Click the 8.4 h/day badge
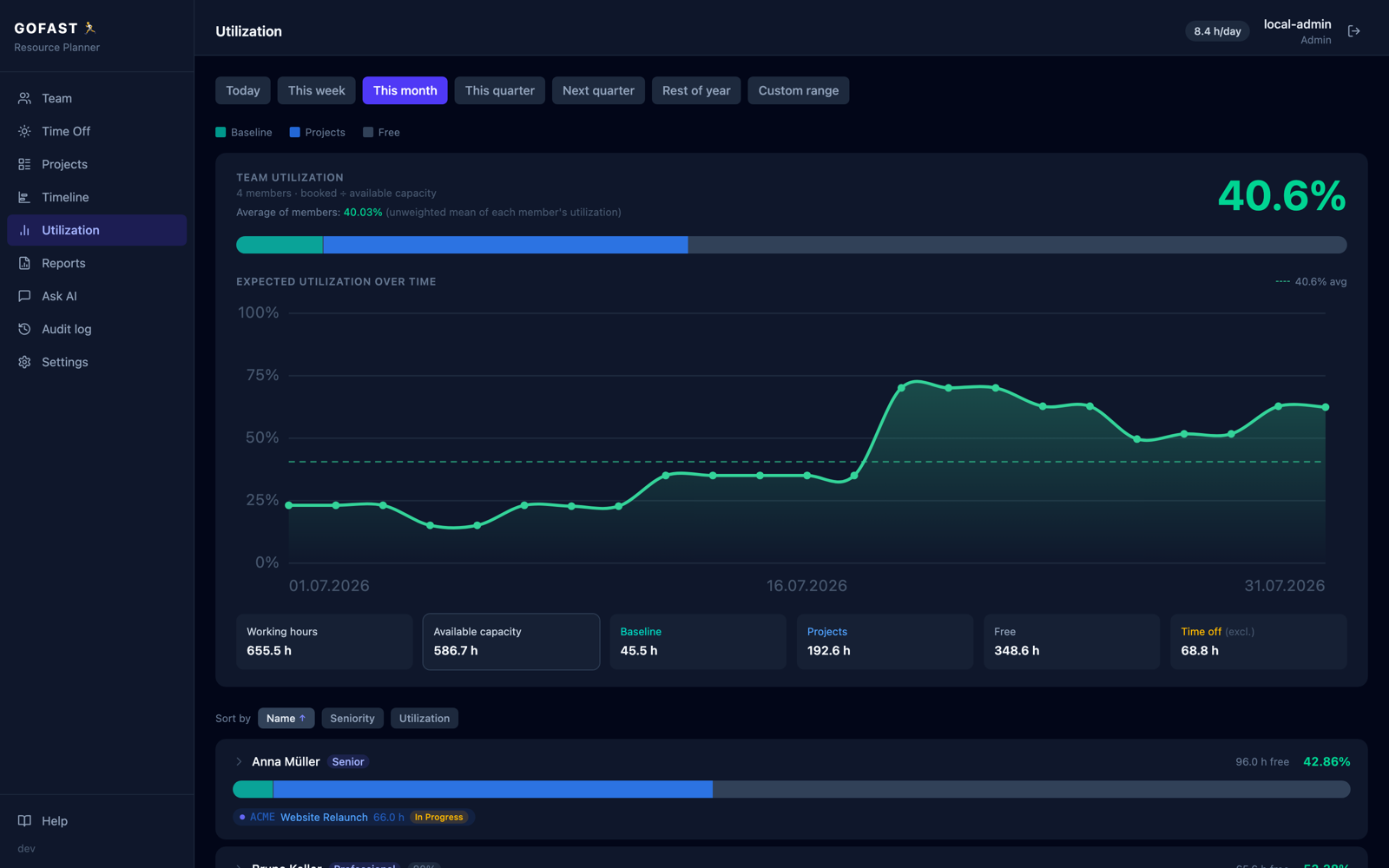This screenshot has height=868, width=1389. [1217, 31]
